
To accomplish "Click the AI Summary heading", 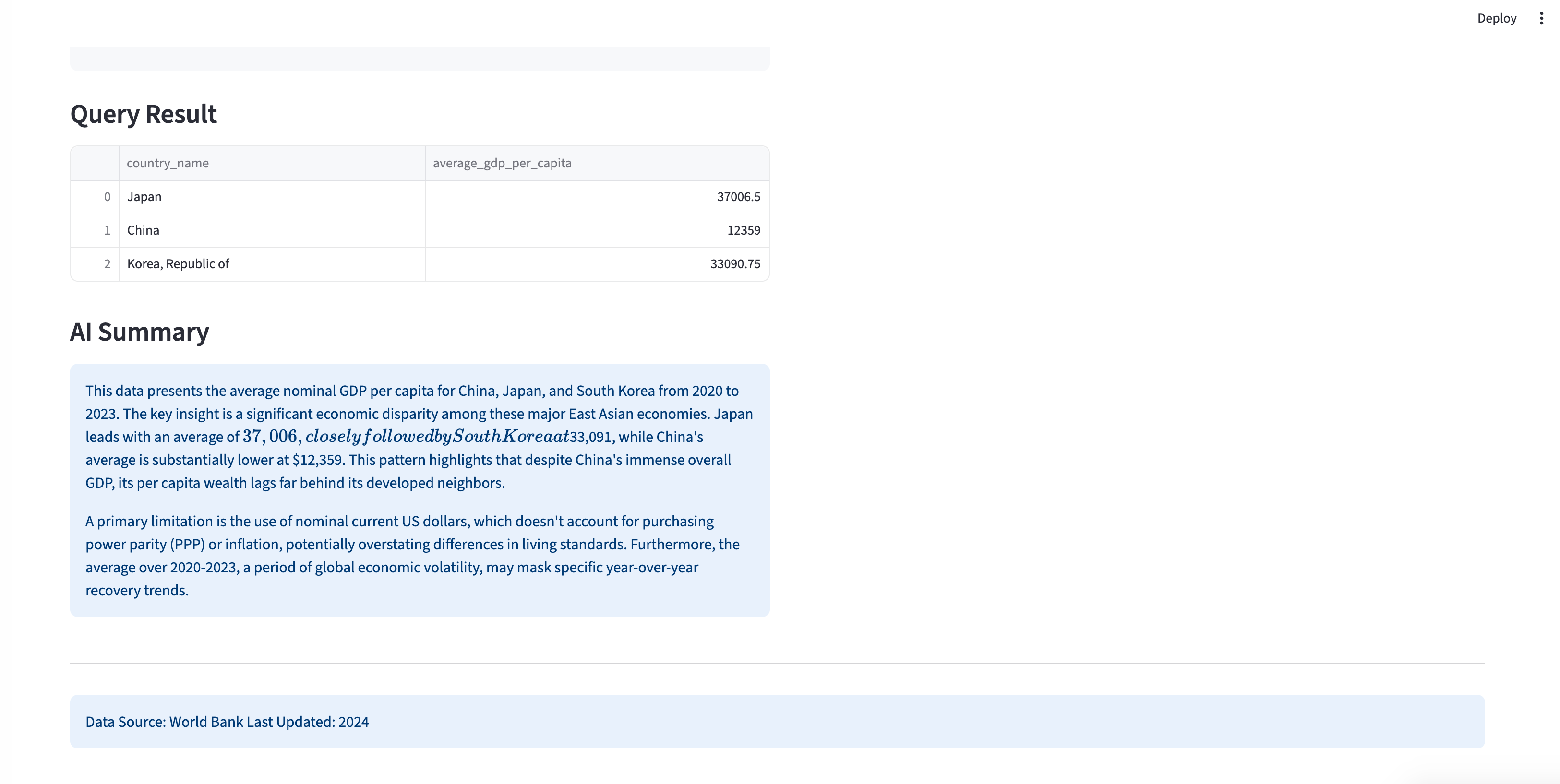I will (x=139, y=332).
